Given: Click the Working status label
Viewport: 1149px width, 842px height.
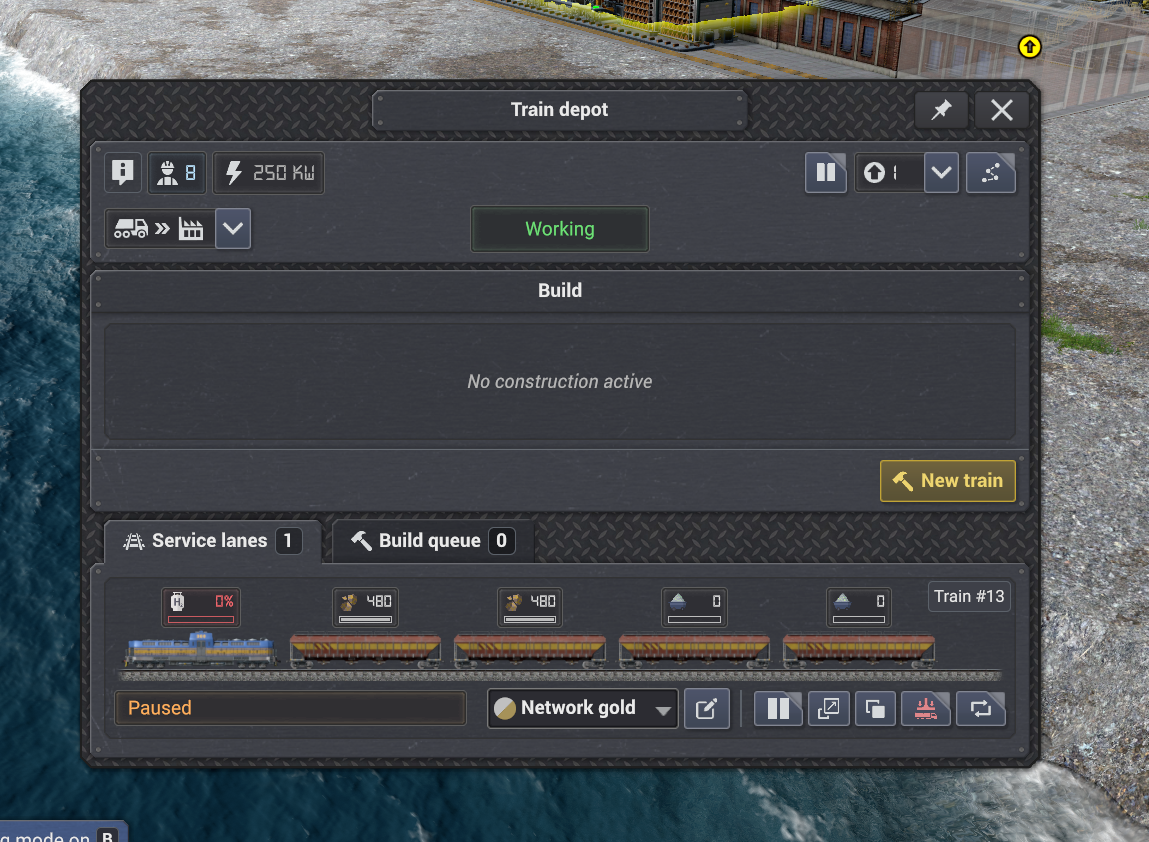Looking at the screenshot, I should click(x=560, y=229).
